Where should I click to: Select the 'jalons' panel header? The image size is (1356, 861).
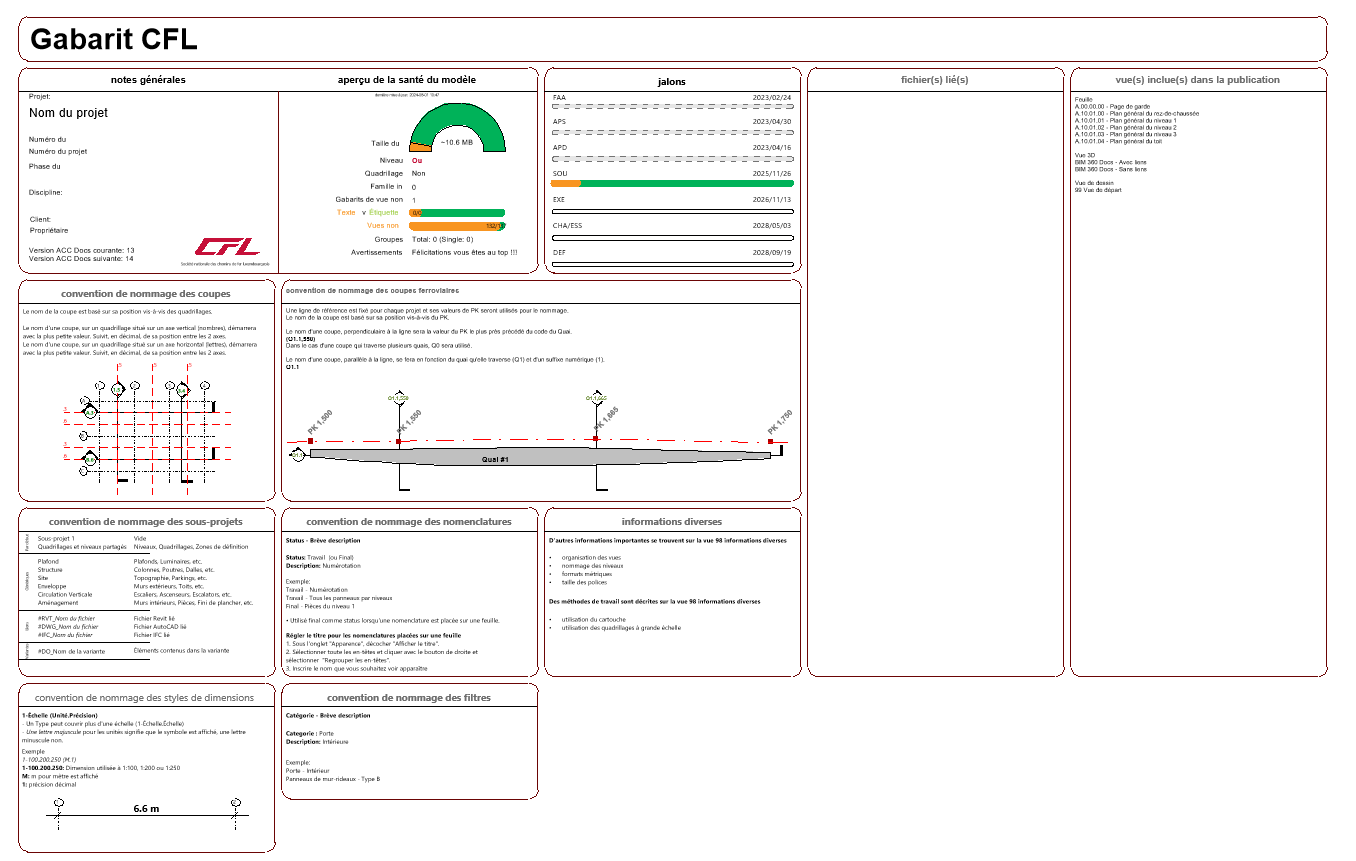pos(671,81)
